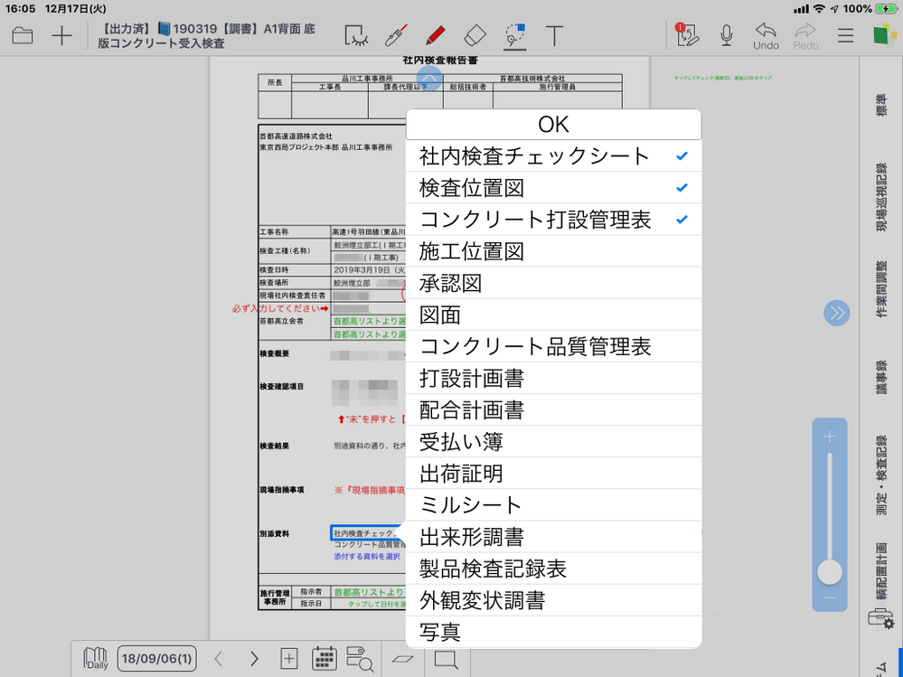
Task: Select the Text tool in the toolbar
Action: (x=555, y=36)
